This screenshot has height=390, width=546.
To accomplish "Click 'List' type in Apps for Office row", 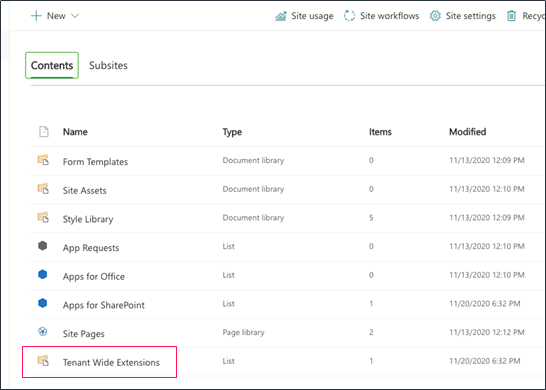I will point(228,275).
